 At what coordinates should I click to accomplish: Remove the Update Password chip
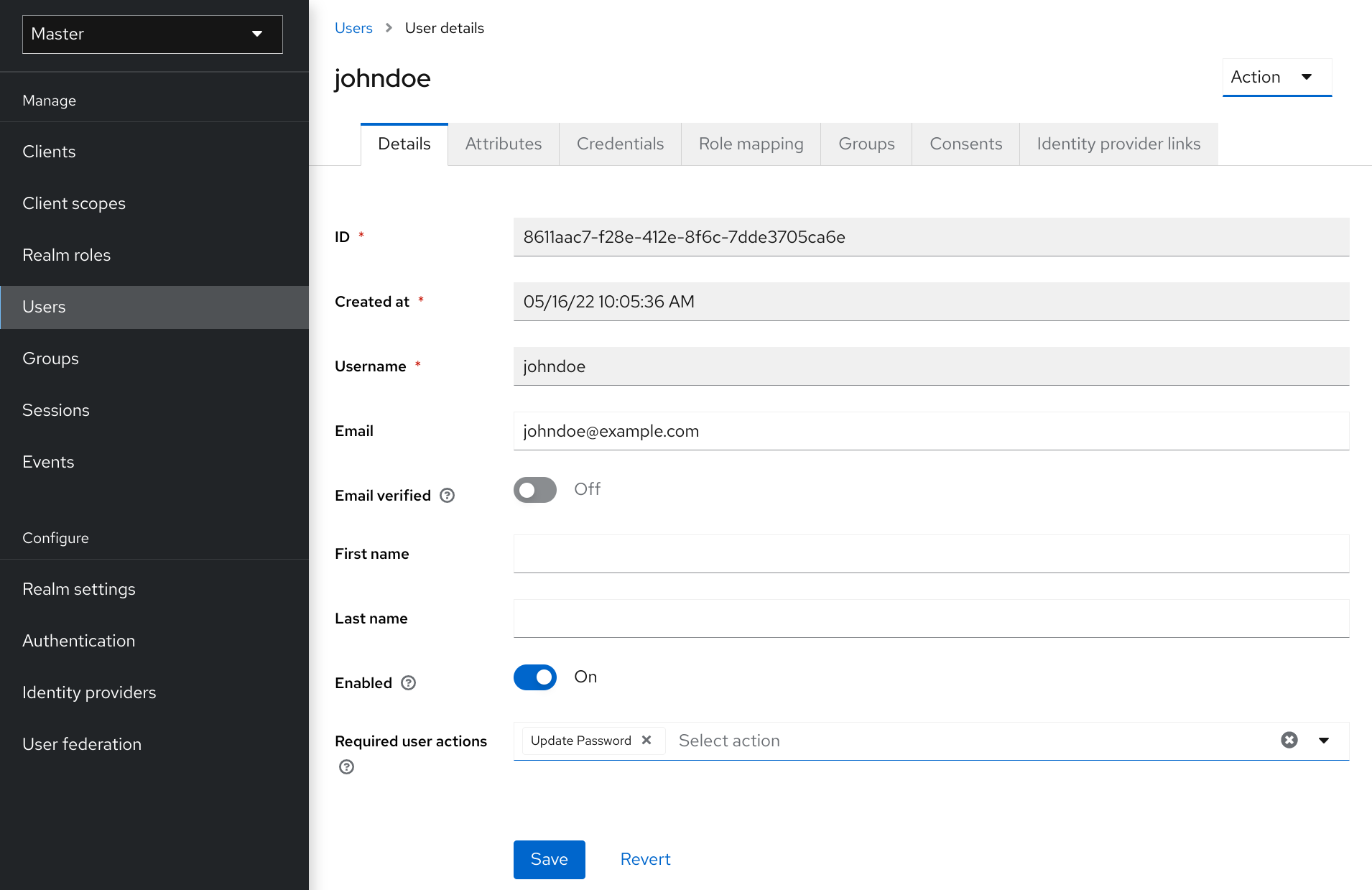[646, 741]
